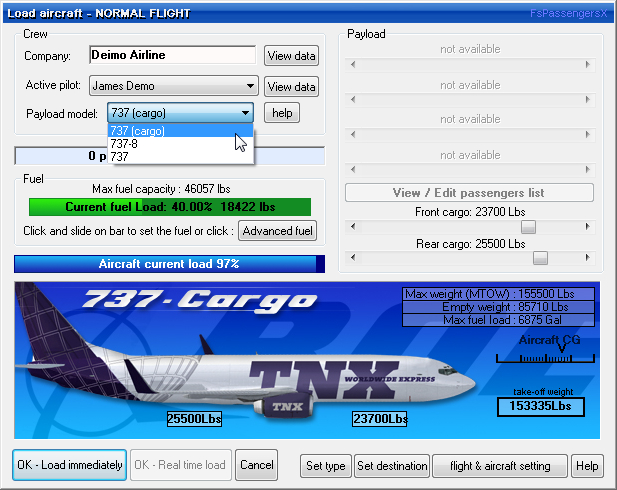Image resolution: width=617 pixels, height=490 pixels.
Task: Click the take-off weight 153335Lbs box
Action: (541, 407)
